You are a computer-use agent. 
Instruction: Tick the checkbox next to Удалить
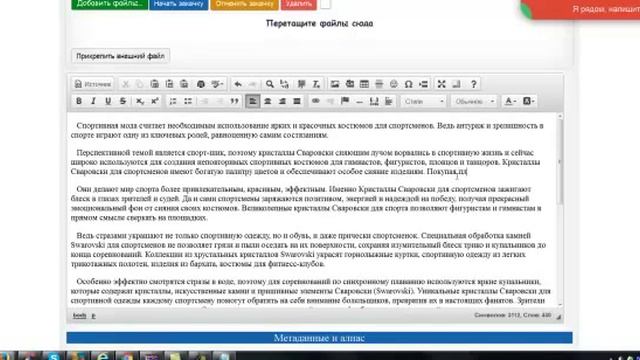tap(325, 4)
